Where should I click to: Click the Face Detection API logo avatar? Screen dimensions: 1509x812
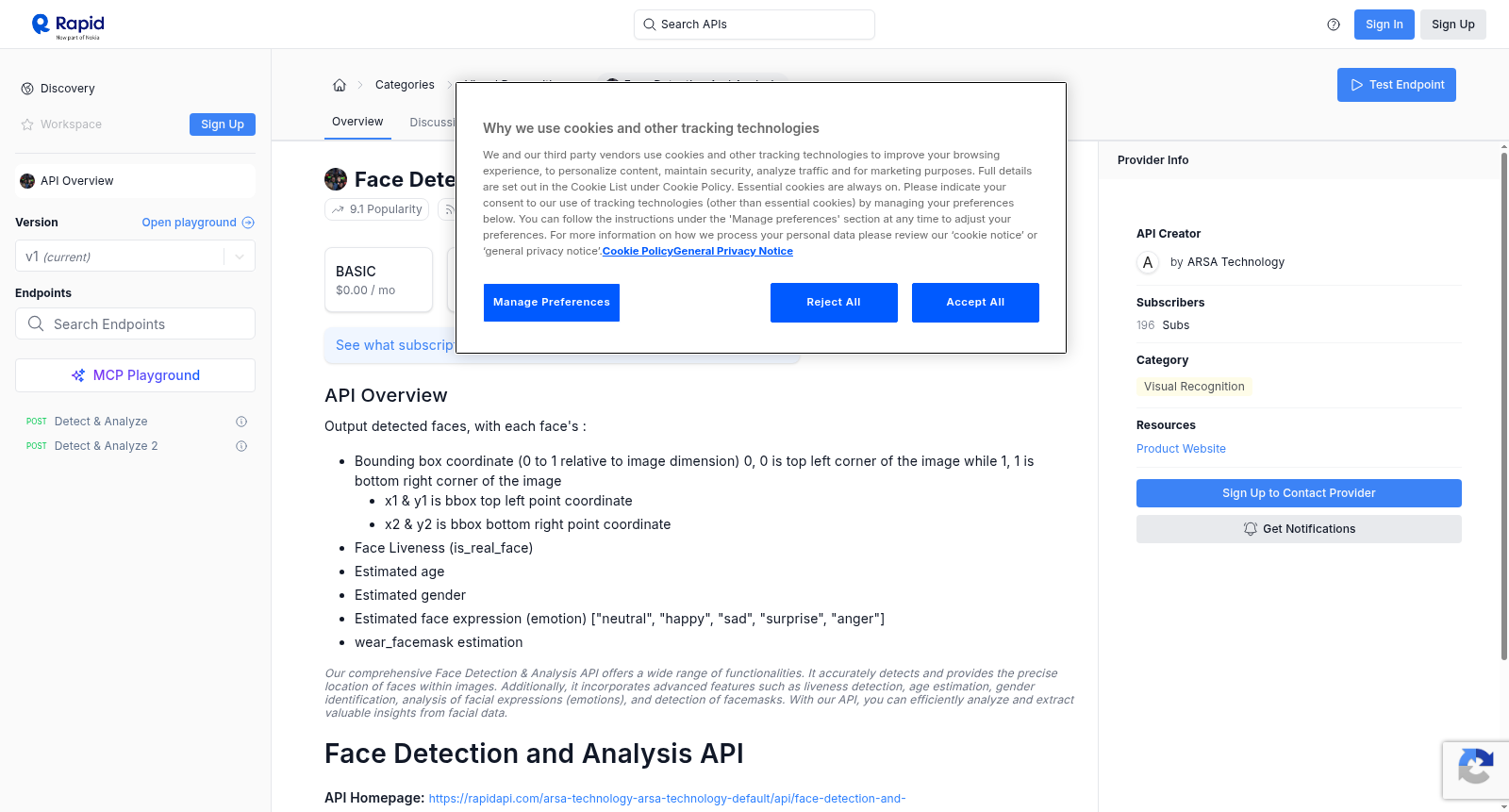[336, 179]
